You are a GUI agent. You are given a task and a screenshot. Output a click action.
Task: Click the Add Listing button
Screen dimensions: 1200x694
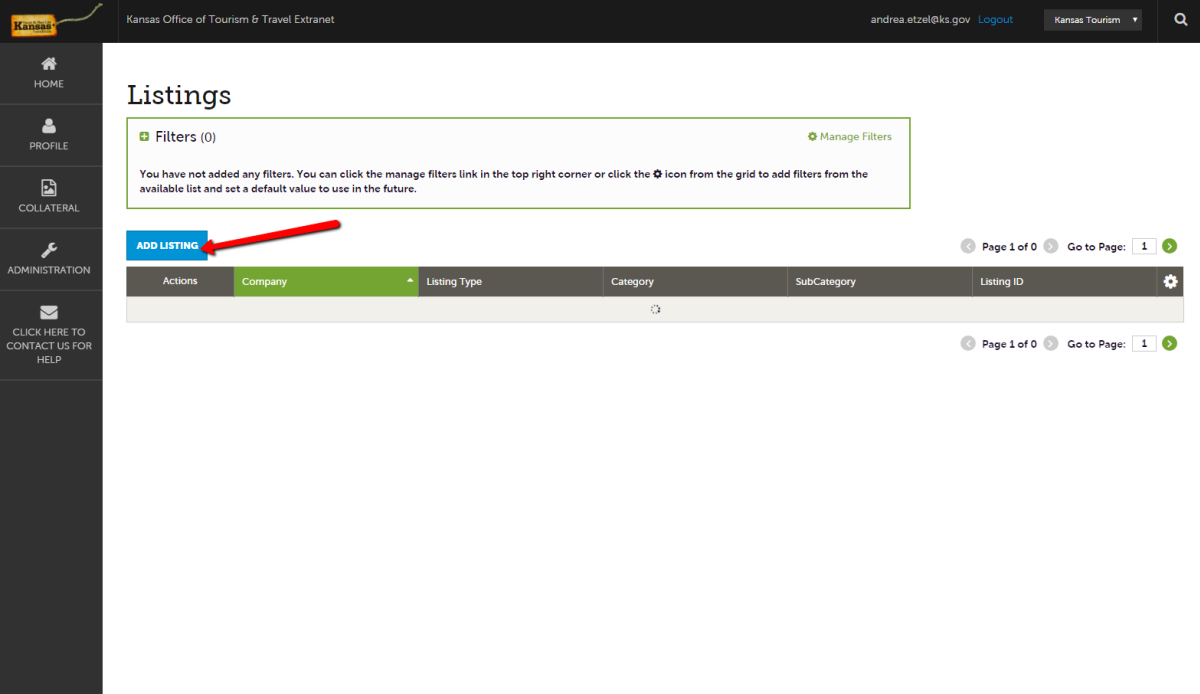point(167,246)
